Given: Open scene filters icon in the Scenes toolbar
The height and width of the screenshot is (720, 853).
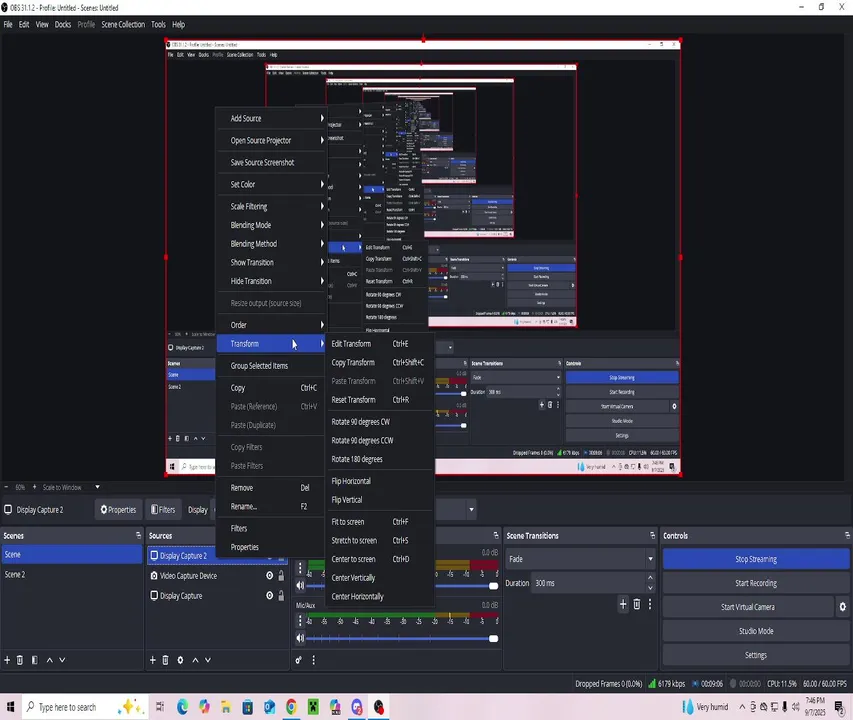Looking at the screenshot, I should (x=34, y=660).
